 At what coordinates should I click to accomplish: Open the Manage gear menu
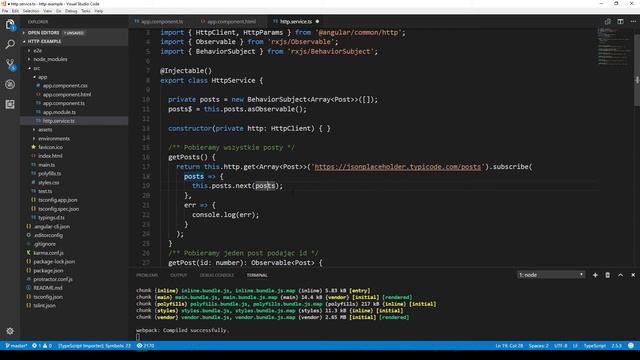(10, 331)
